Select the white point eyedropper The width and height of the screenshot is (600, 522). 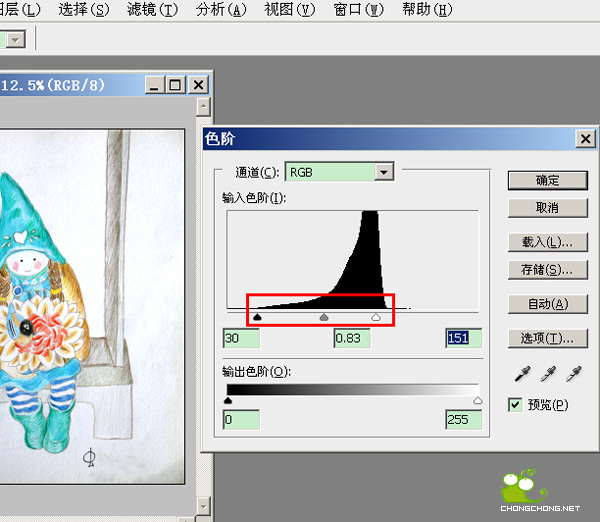coord(574,374)
